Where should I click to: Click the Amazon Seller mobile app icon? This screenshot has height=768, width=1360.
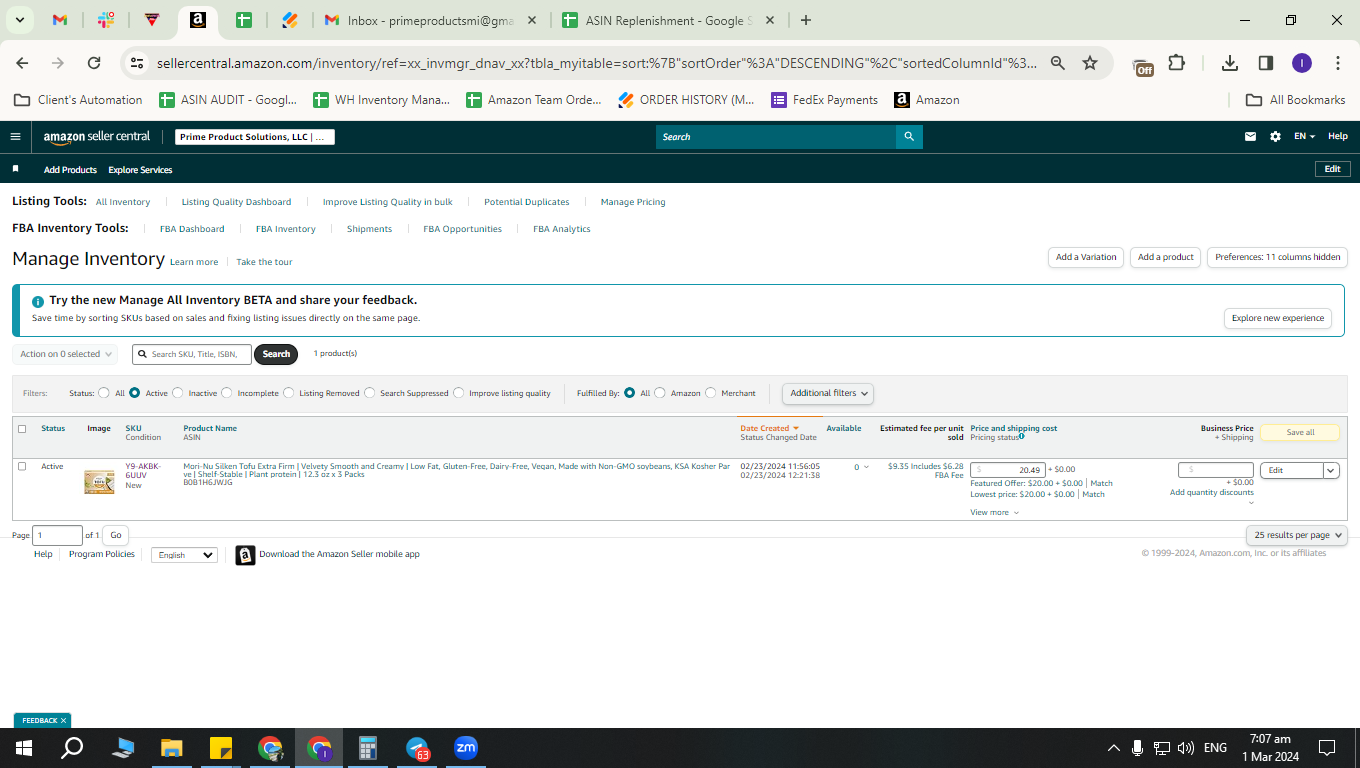[x=245, y=555]
